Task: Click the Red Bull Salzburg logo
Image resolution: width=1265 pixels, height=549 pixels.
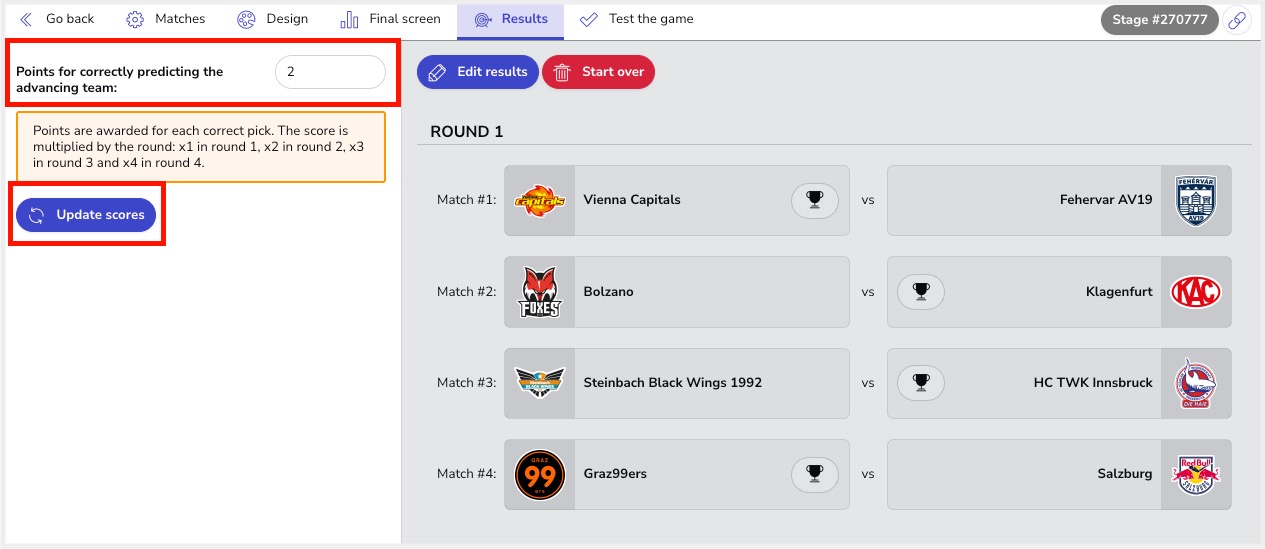Action: coord(1196,474)
